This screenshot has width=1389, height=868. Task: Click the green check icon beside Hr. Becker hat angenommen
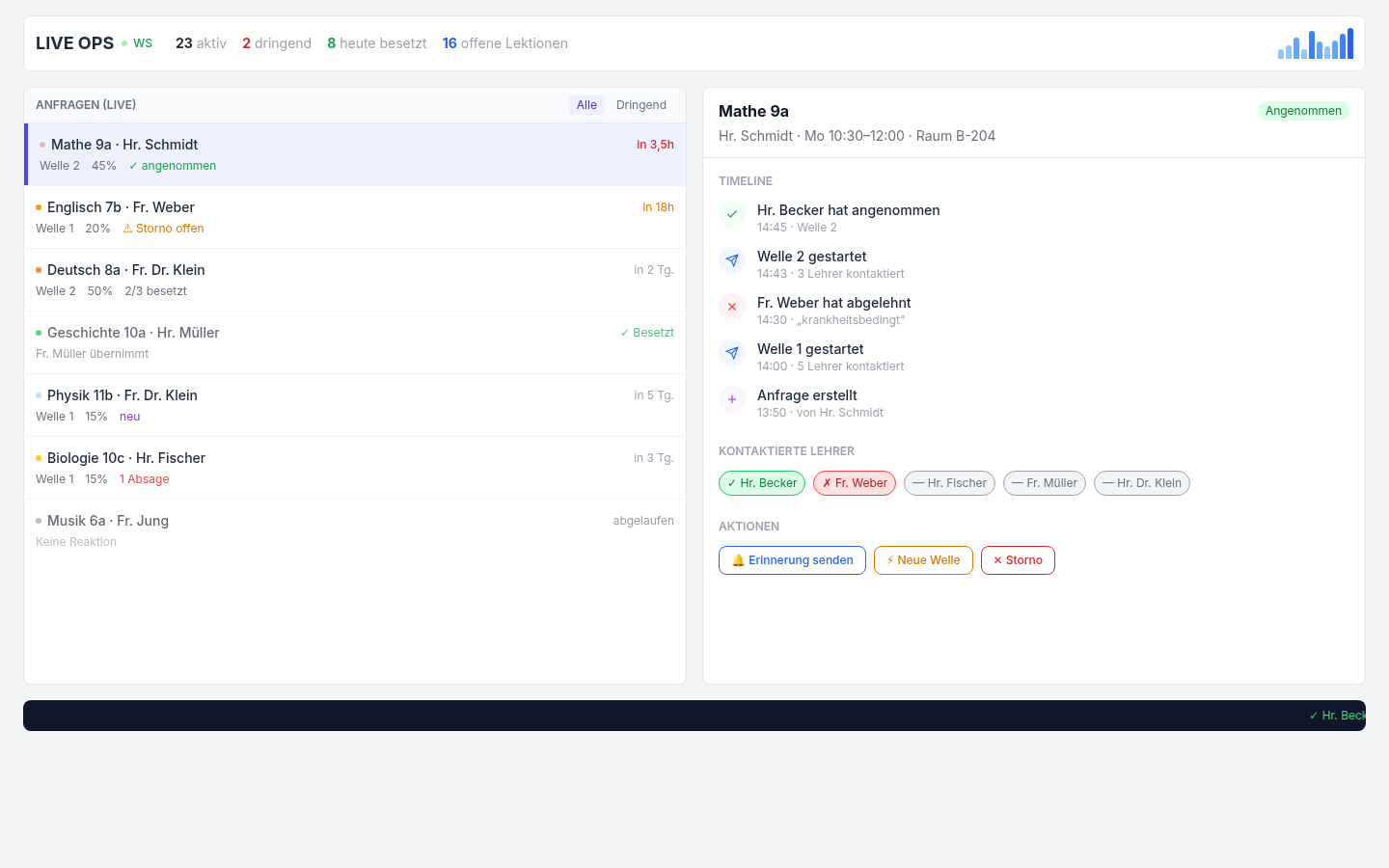[732, 214]
